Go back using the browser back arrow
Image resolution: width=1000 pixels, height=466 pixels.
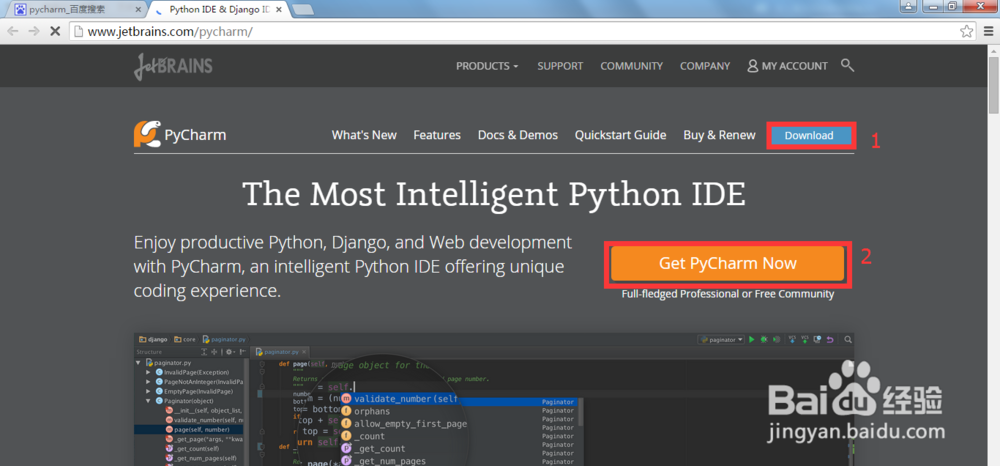13,31
